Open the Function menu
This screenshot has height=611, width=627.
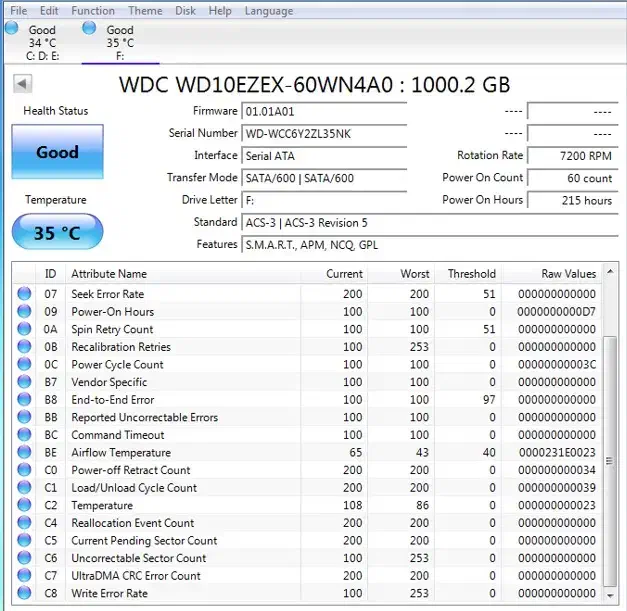pyautogui.click(x=92, y=11)
